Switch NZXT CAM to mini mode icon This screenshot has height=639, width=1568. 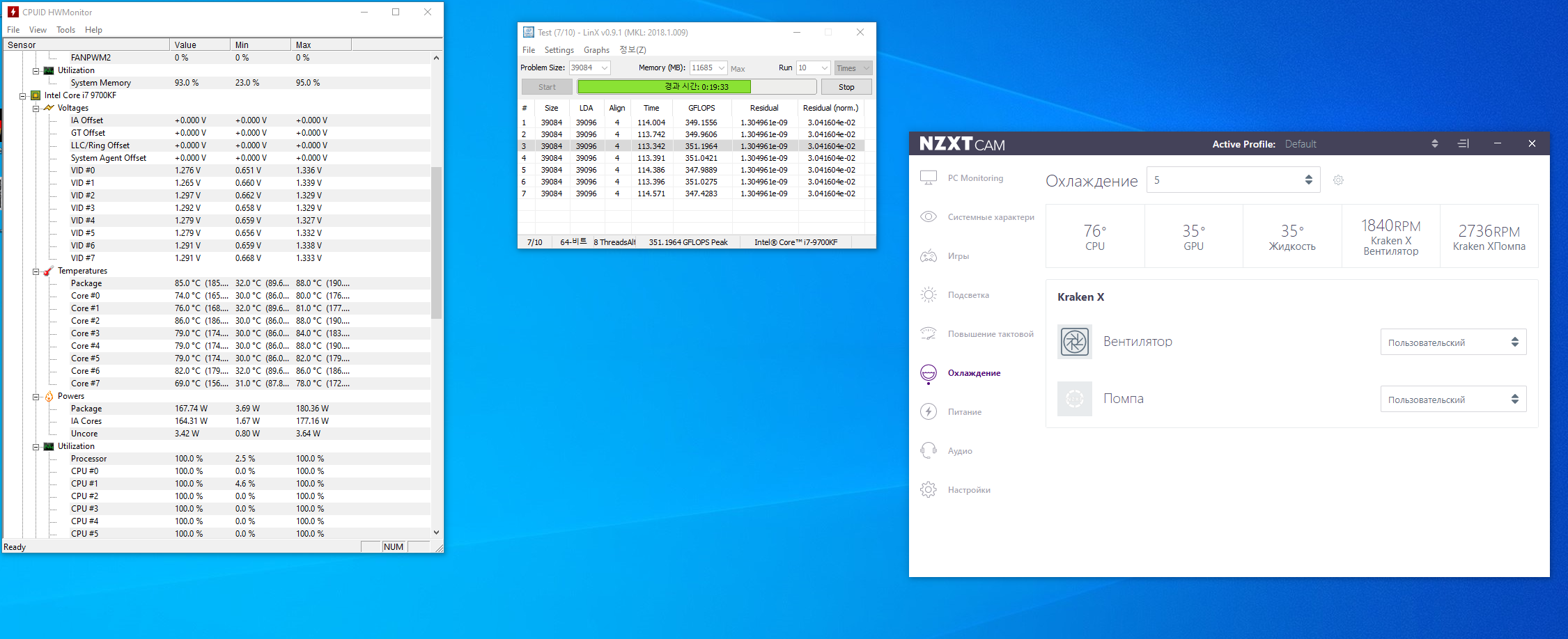(x=1463, y=143)
